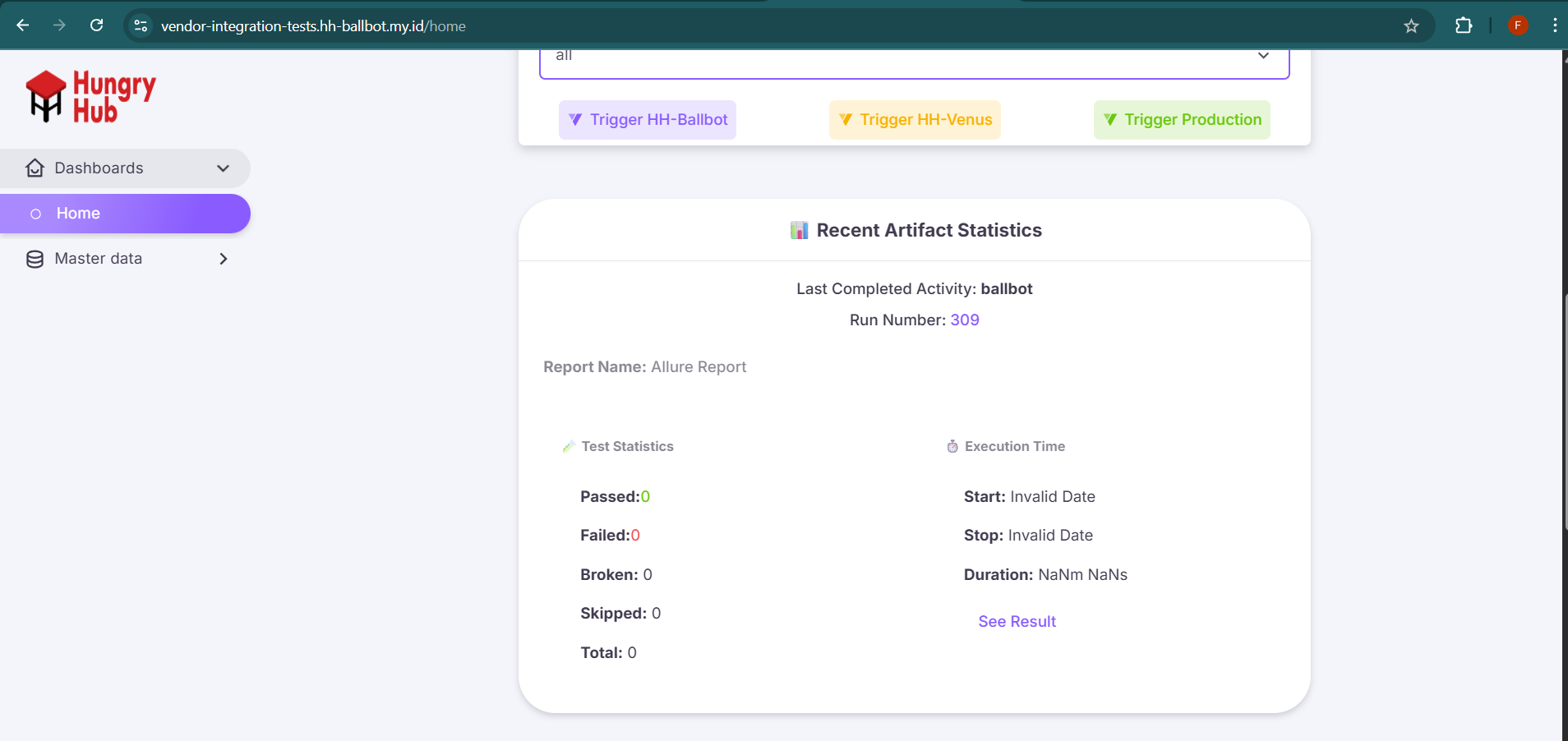This screenshot has height=741, width=1568.
Task: Open Chrome three-dot menu
Action: (1554, 25)
